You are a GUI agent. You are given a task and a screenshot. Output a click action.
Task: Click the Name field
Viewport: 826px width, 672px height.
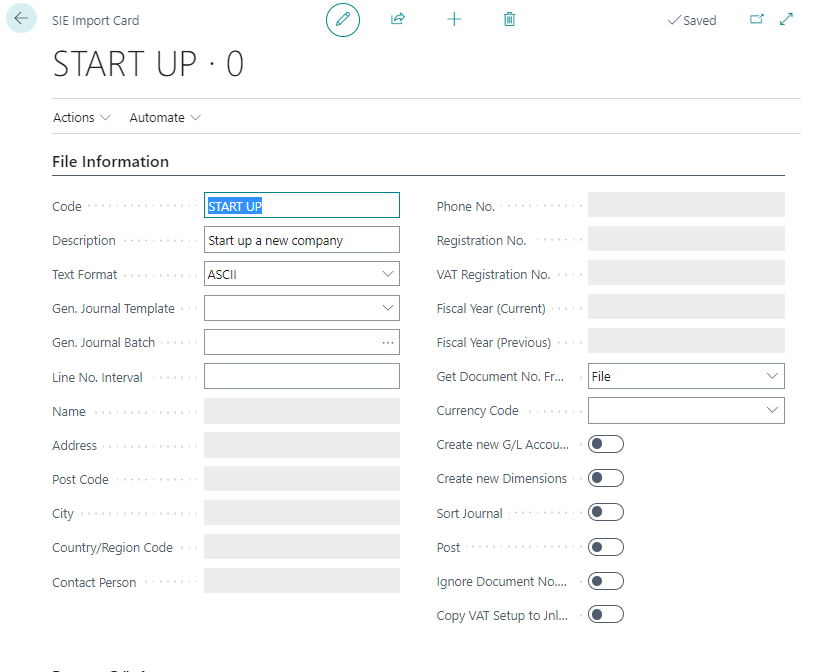(301, 411)
